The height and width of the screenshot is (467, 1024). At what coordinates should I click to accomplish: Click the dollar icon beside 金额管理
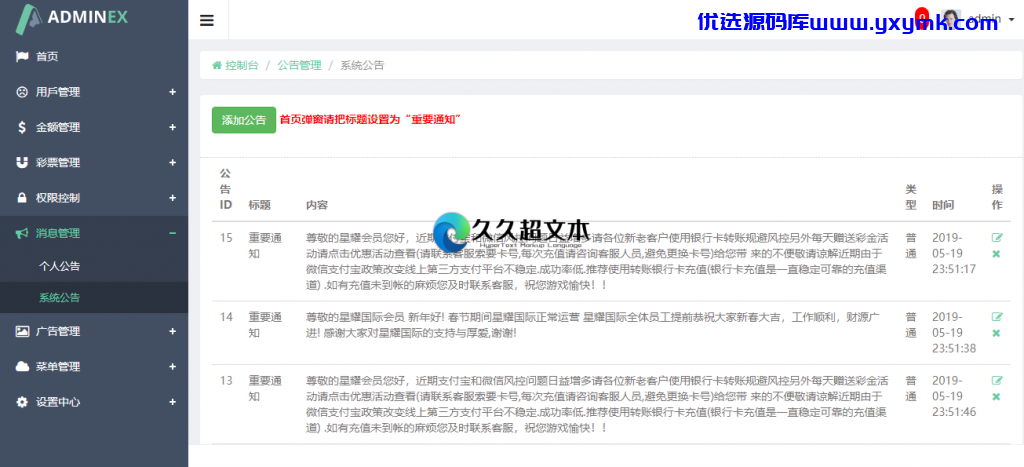[x=22, y=127]
